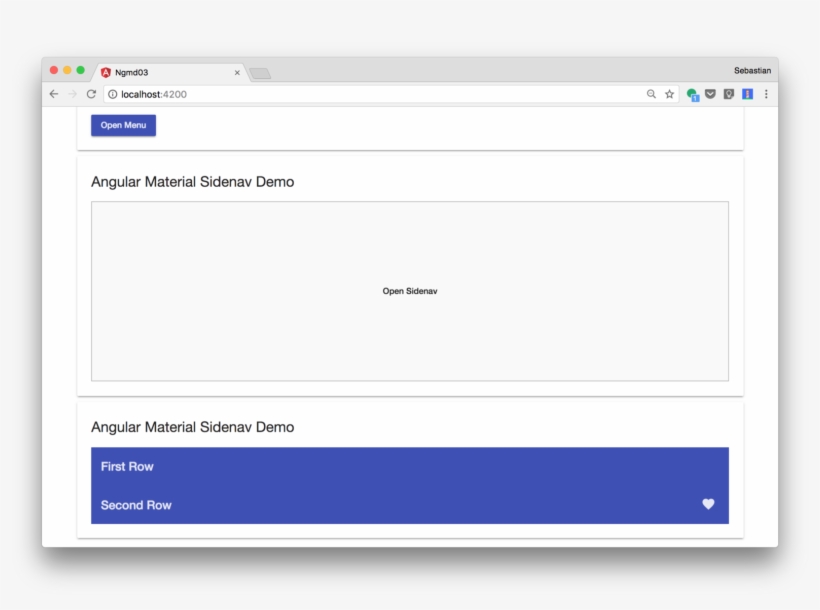Open the Chrome three-dot menu

click(x=766, y=94)
